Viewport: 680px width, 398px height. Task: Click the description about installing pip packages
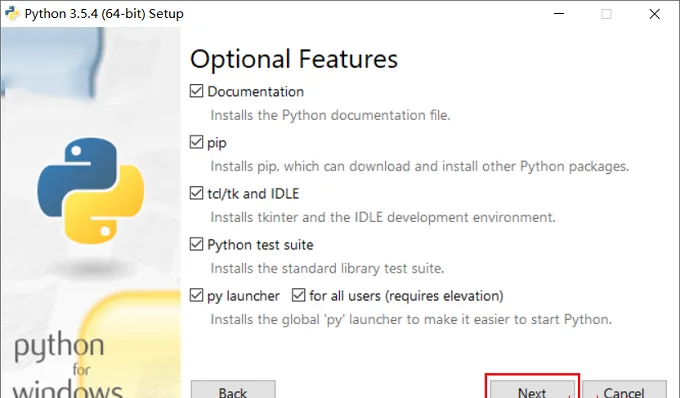click(x=419, y=166)
